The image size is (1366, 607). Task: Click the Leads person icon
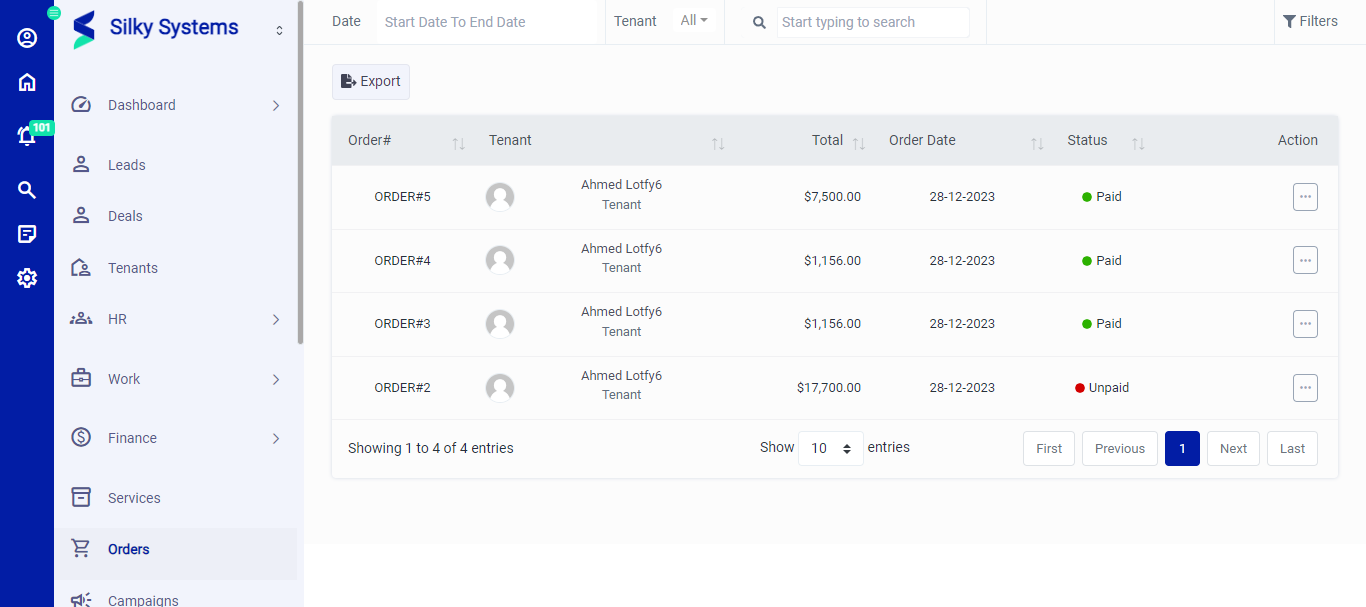(x=81, y=165)
